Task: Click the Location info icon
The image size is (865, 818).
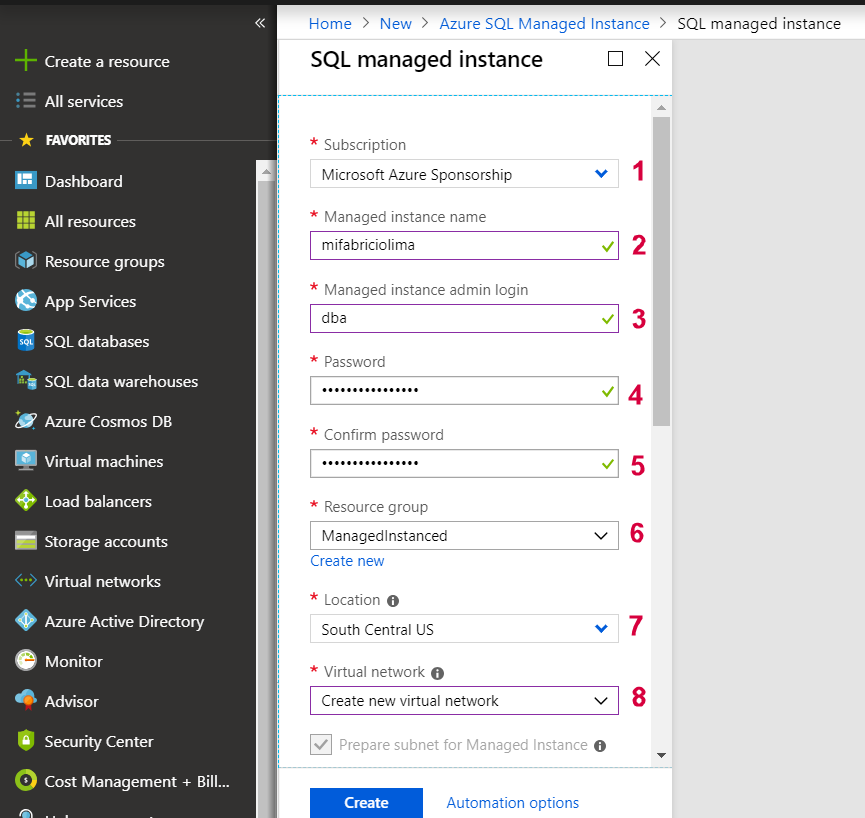Action: pos(393,601)
